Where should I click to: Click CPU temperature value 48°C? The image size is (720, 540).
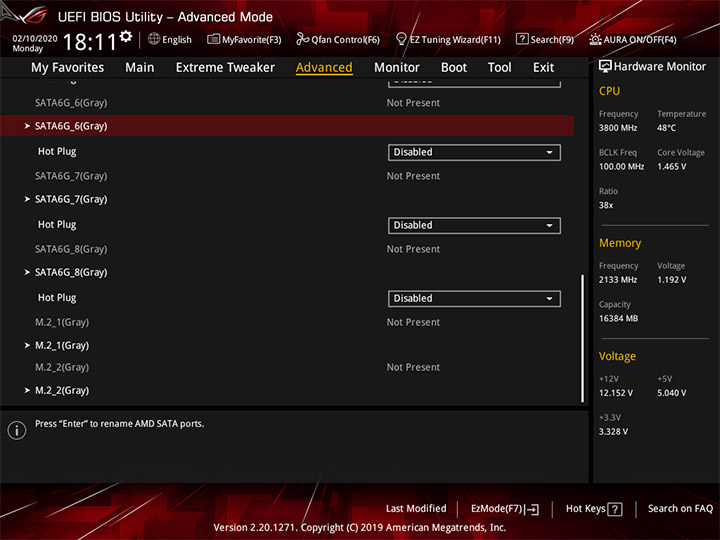point(666,128)
